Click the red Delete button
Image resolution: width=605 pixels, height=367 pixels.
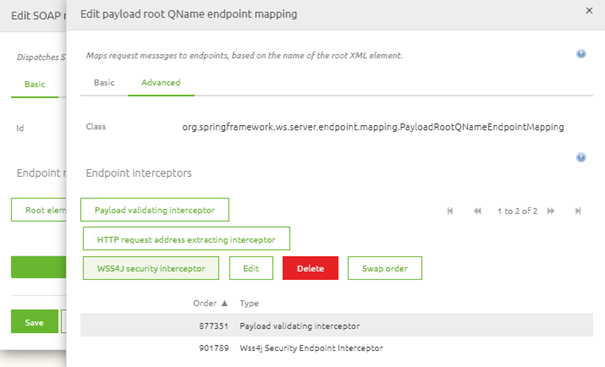pos(311,268)
